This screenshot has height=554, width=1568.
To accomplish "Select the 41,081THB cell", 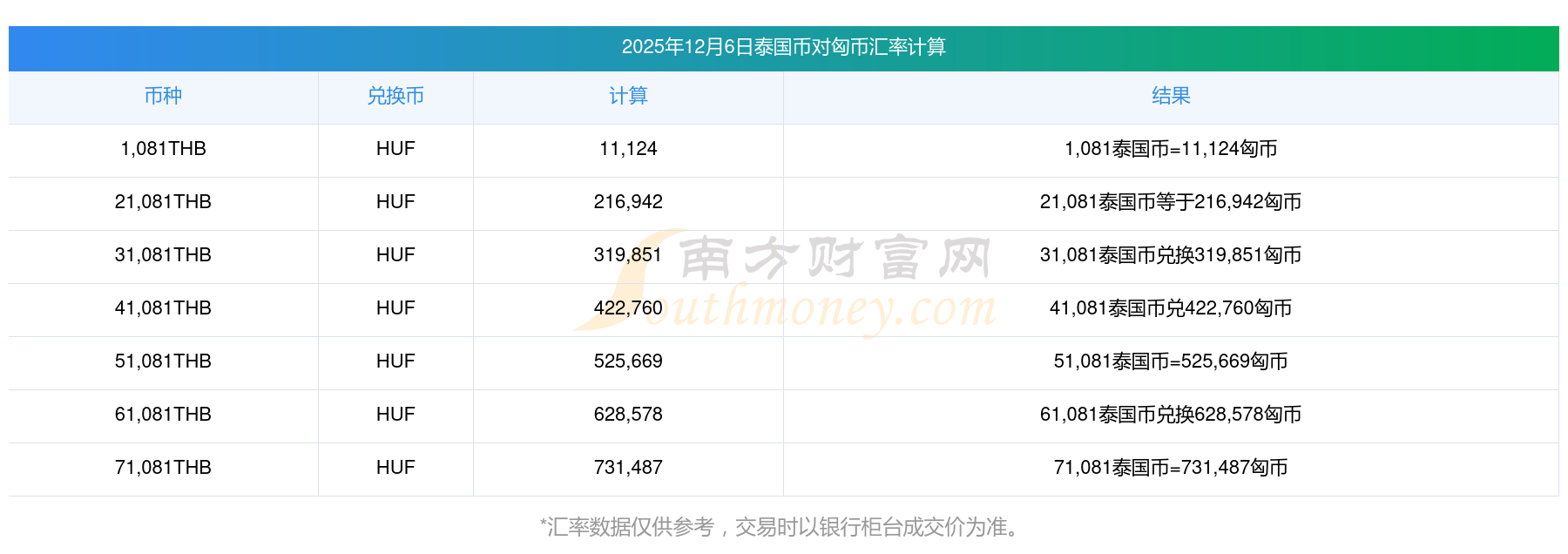I will point(163,308).
